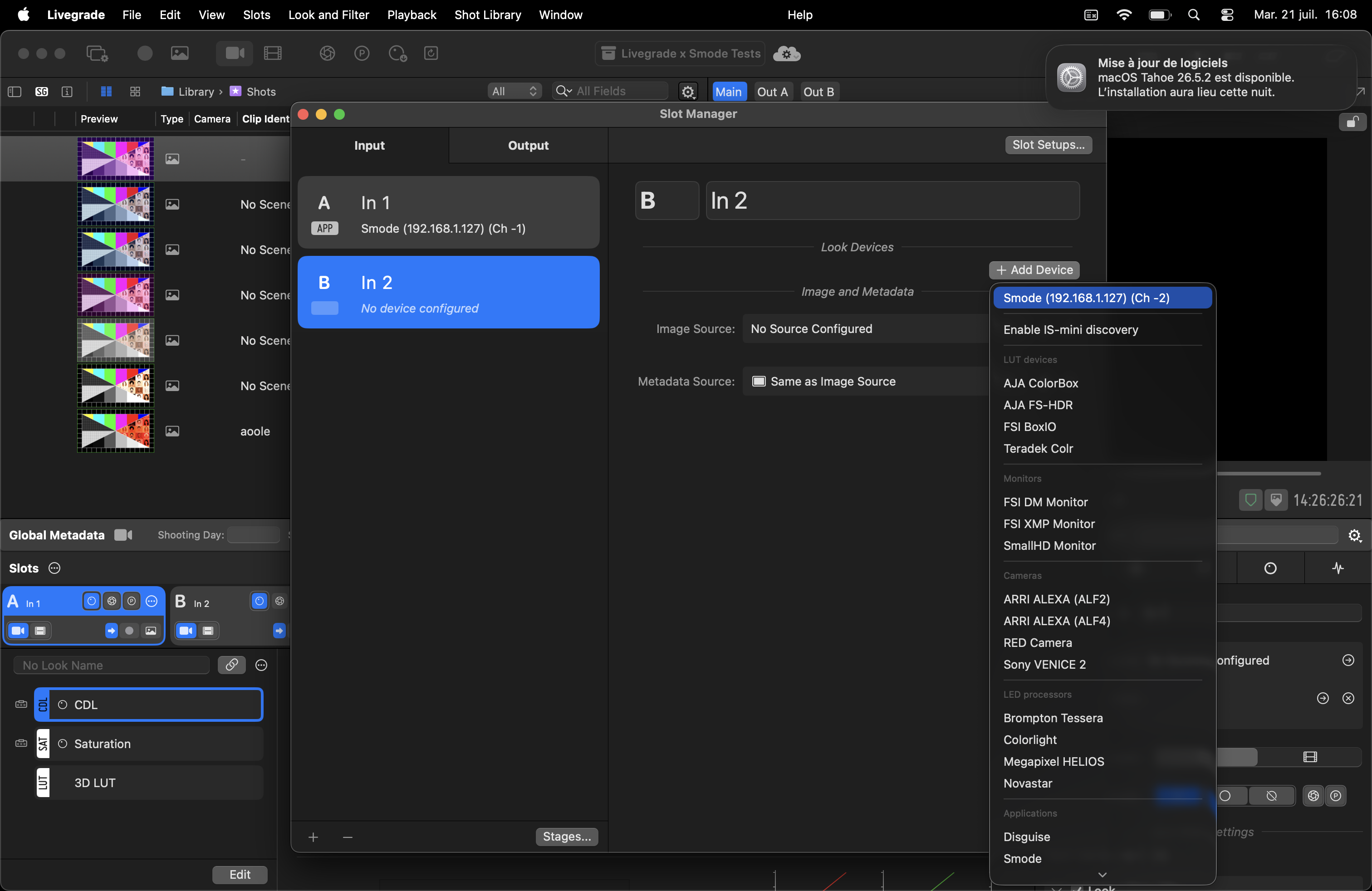Select the camera live mode icon

point(234,54)
